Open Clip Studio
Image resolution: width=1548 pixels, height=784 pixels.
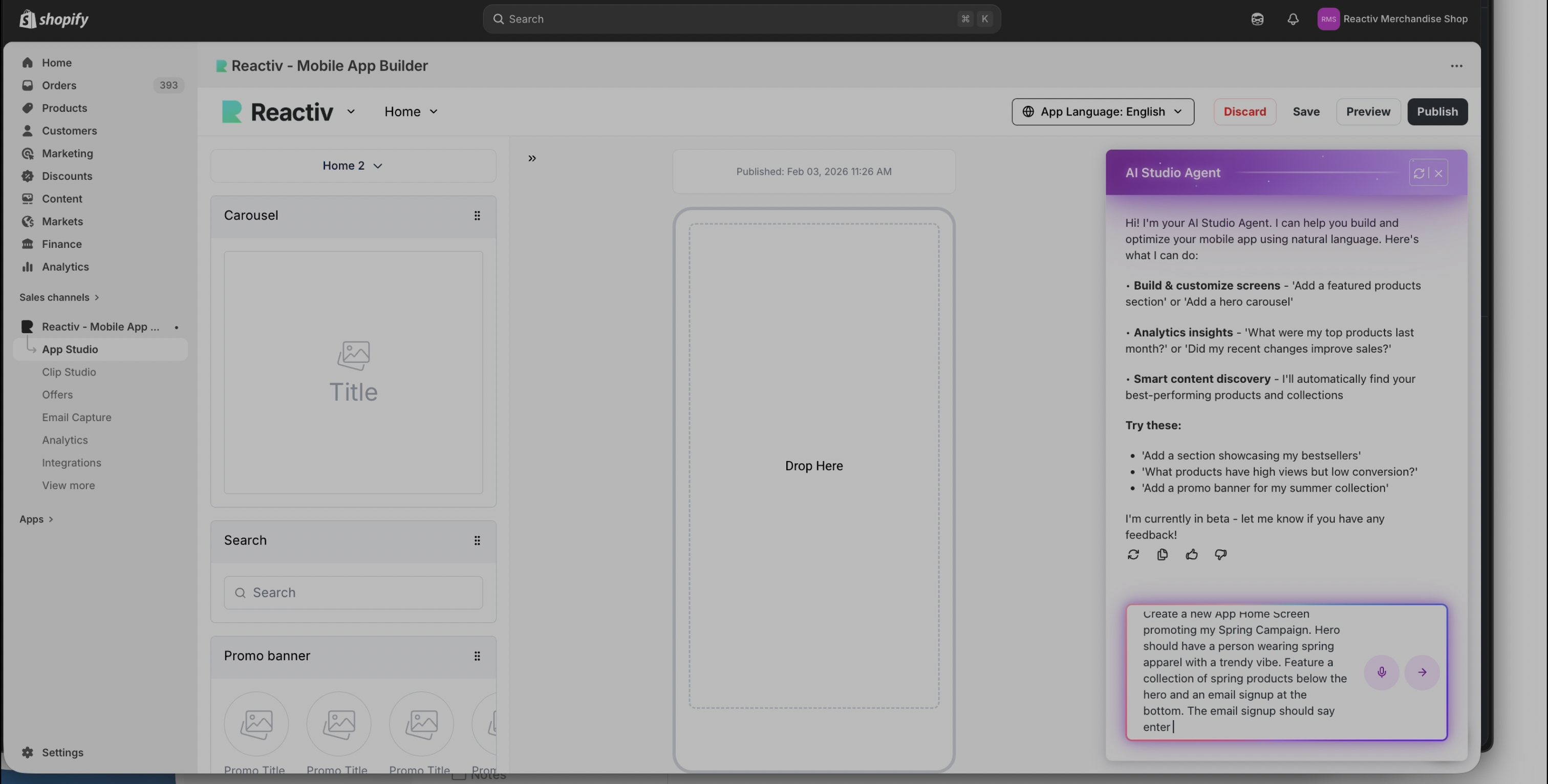(69, 373)
